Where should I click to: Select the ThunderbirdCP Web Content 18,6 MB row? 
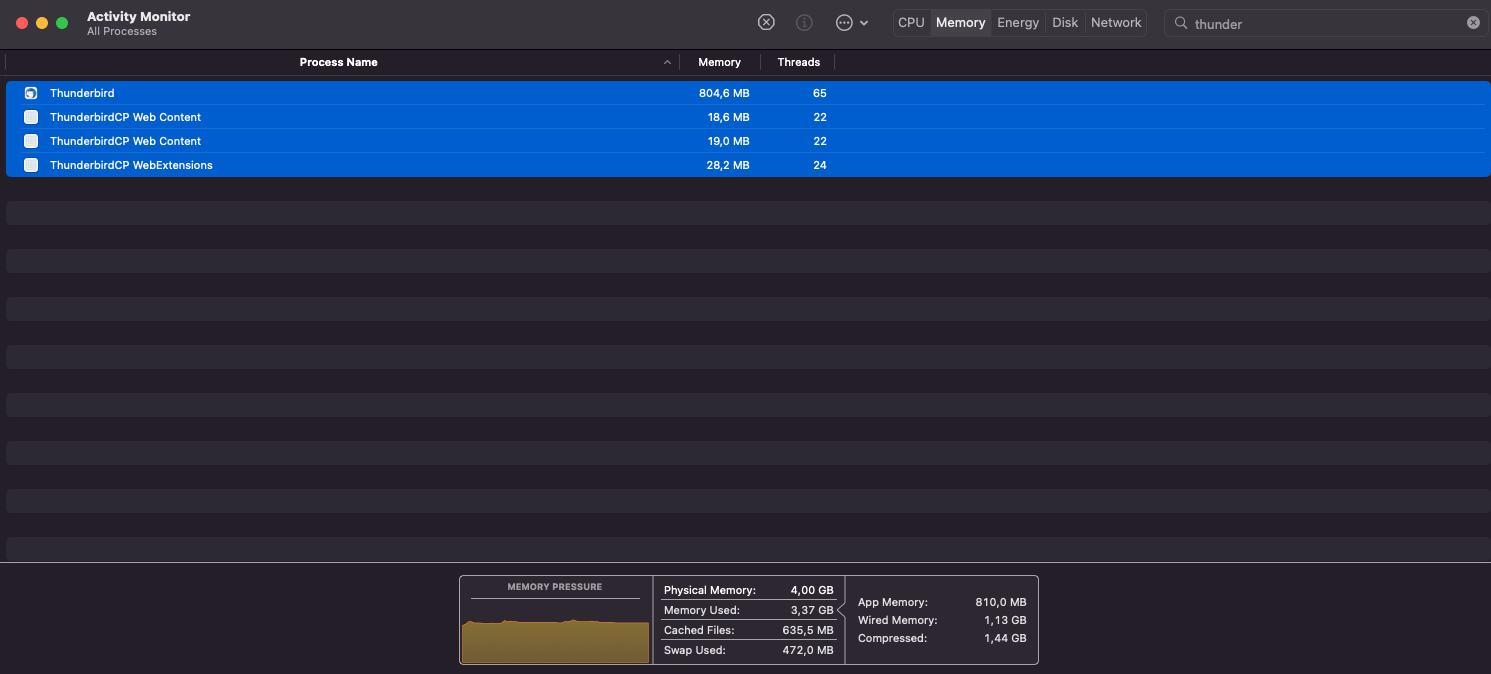pyautogui.click(x=400, y=117)
